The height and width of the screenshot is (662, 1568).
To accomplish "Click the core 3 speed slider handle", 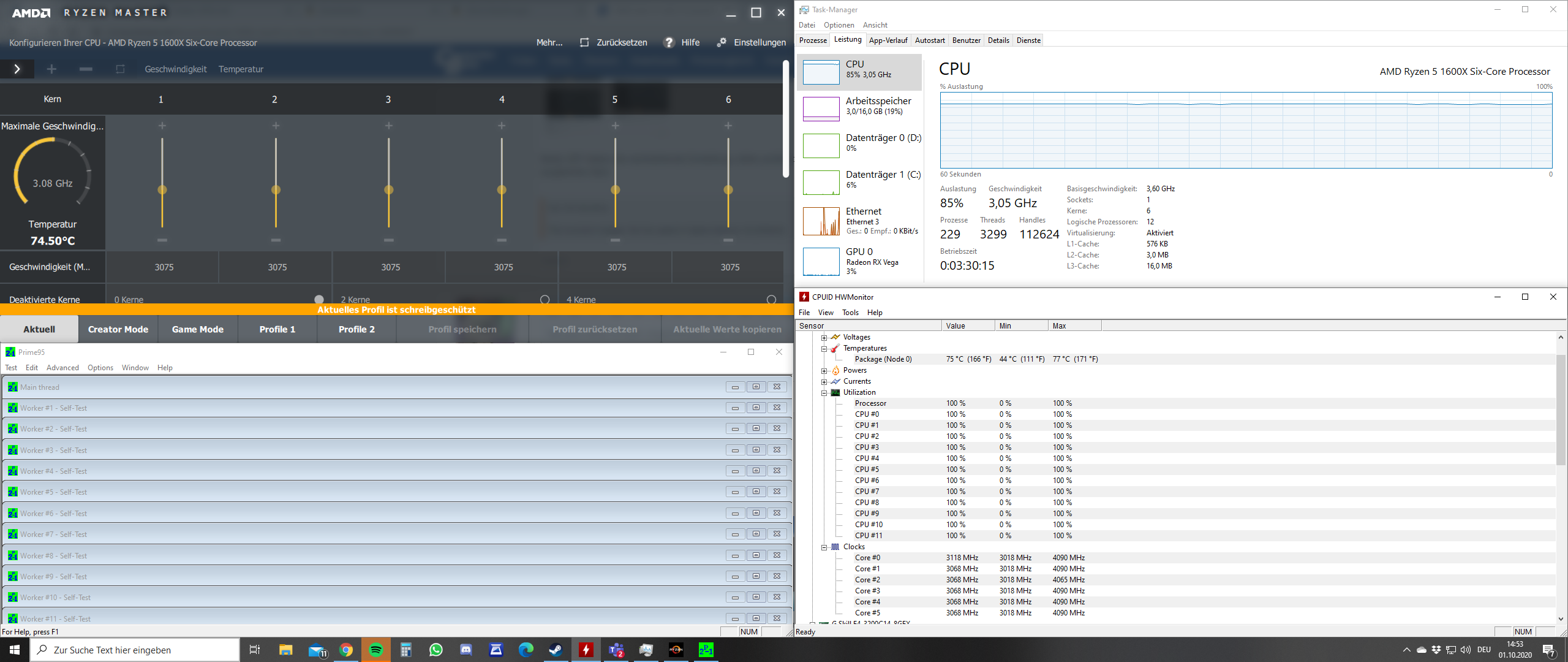I will 389,190.
